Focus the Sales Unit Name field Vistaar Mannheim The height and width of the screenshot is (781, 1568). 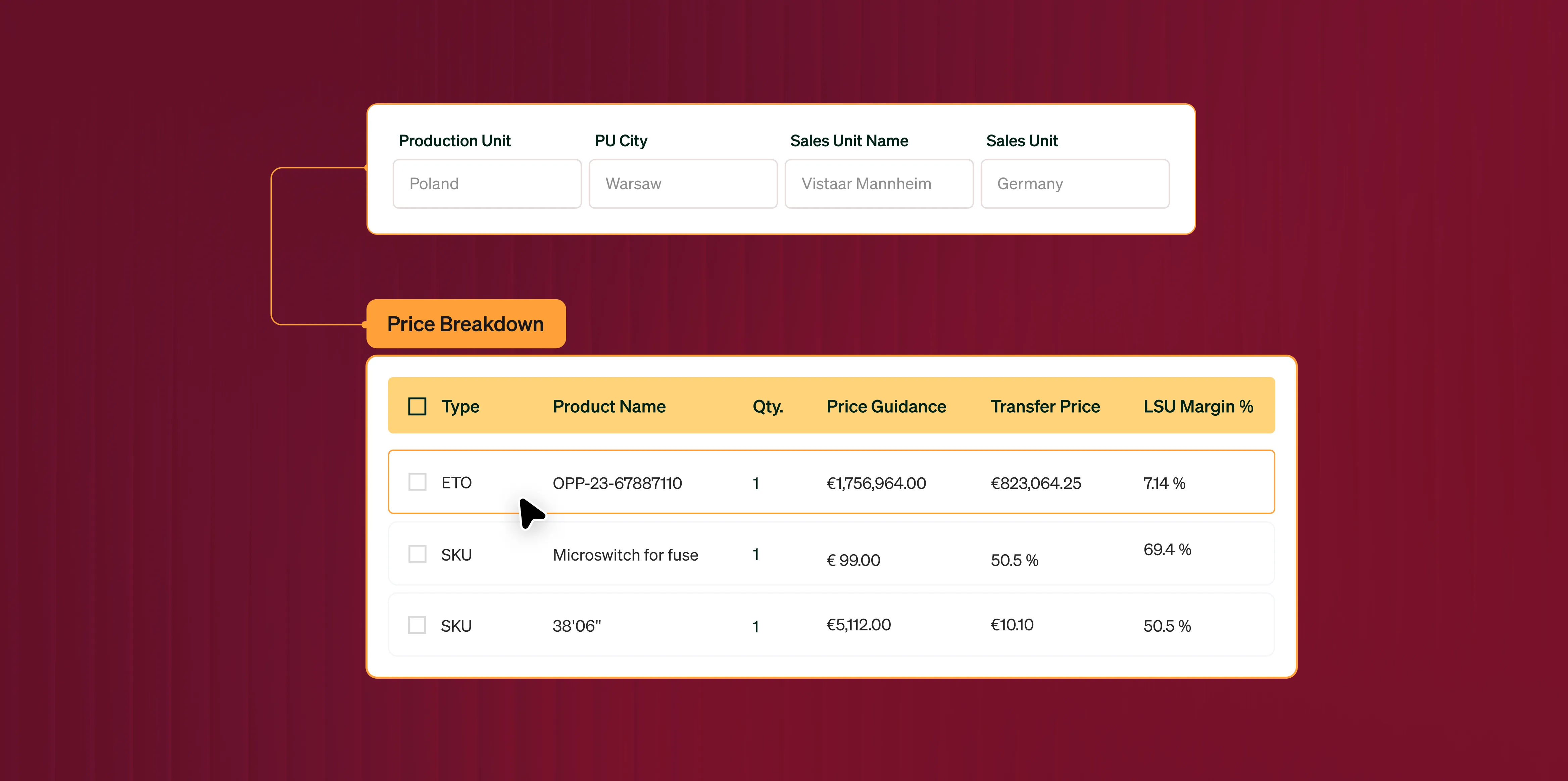[878, 184]
